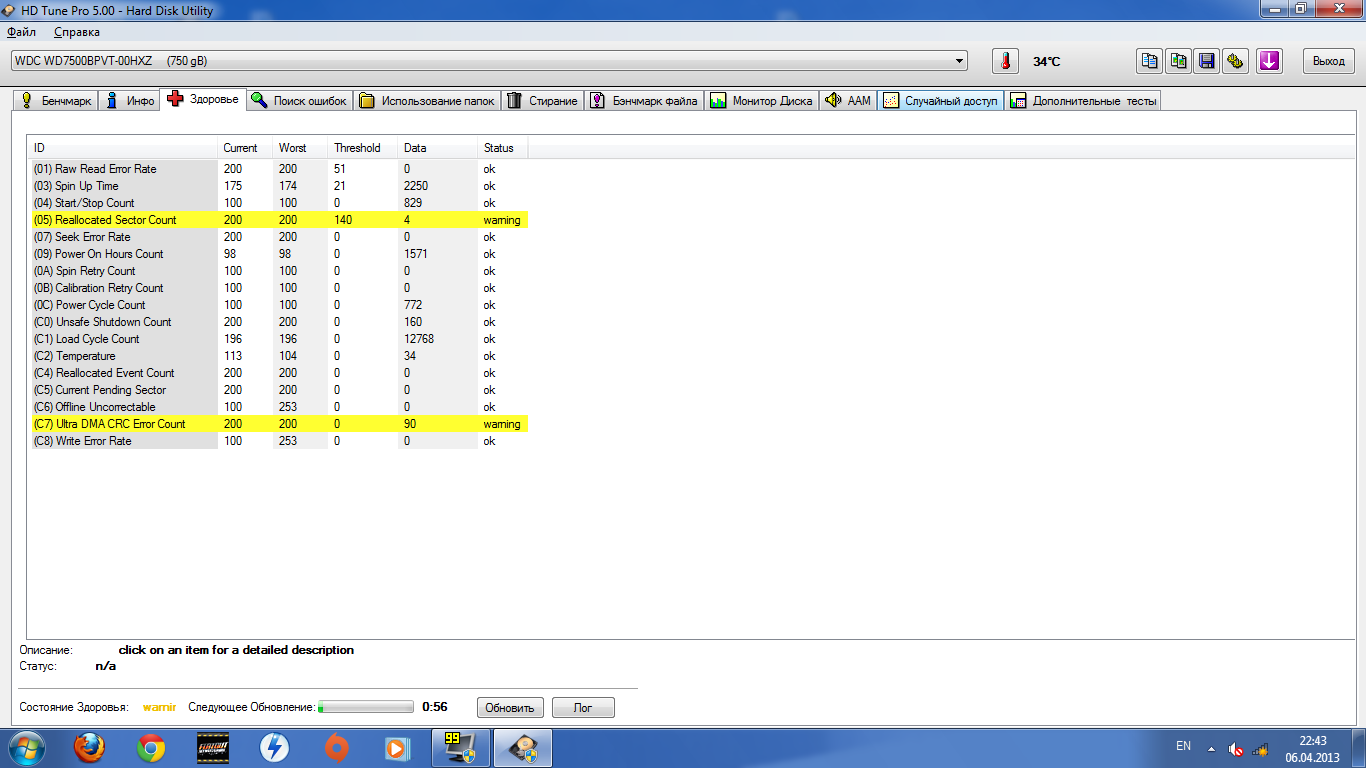
Task: Launch Firefox from the taskbar
Action: point(90,748)
